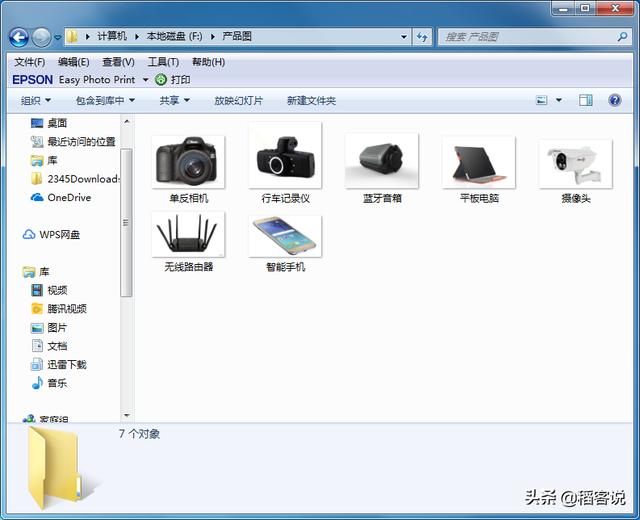The height and width of the screenshot is (520, 640).
Task: Open the 工具(T) menu
Action: point(163,62)
